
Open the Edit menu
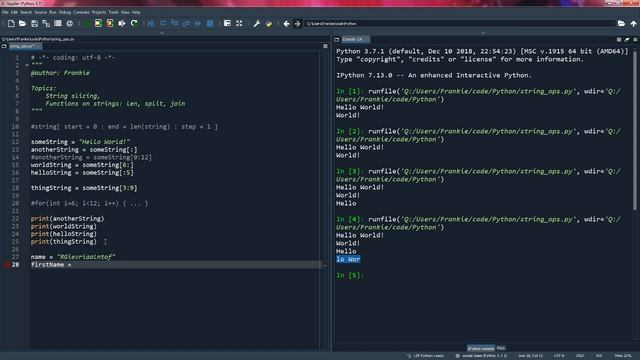[x=14, y=12]
